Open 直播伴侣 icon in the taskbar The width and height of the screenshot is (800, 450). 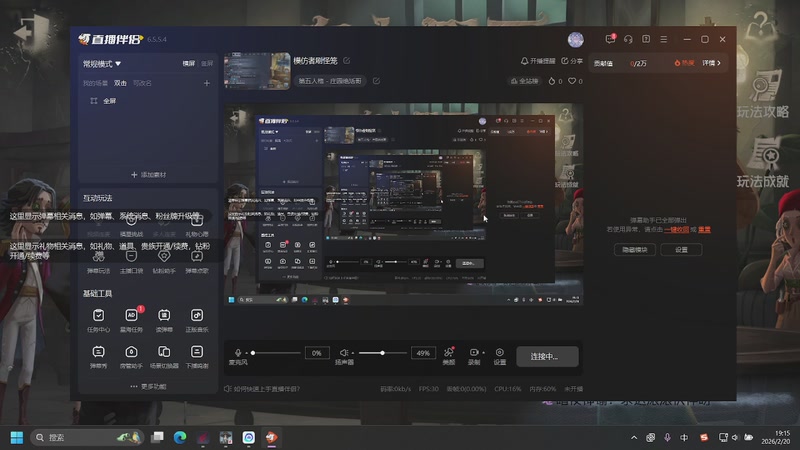click(271, 437)
